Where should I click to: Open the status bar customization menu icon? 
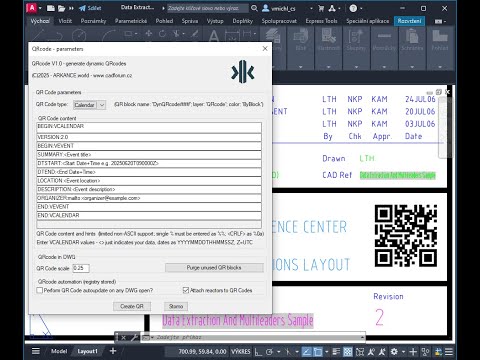click(x=449, y=351)
